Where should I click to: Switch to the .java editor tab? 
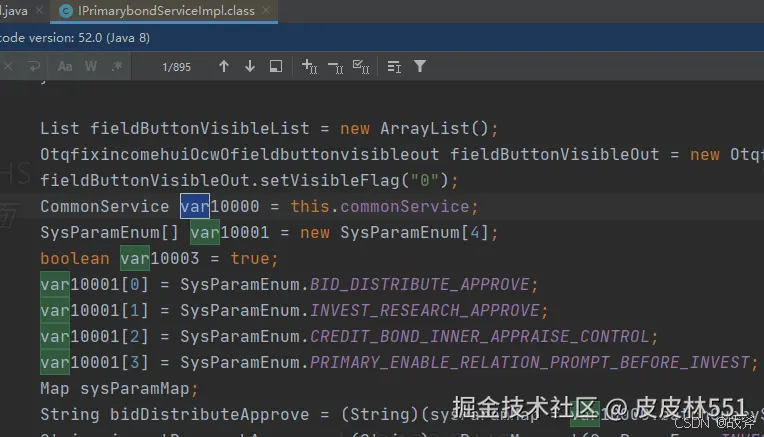(x=14, y=11)
